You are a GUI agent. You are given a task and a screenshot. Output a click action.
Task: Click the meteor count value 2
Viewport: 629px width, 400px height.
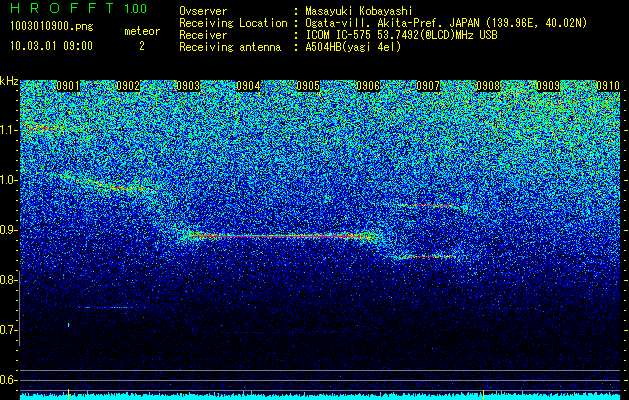pos(142,46)
